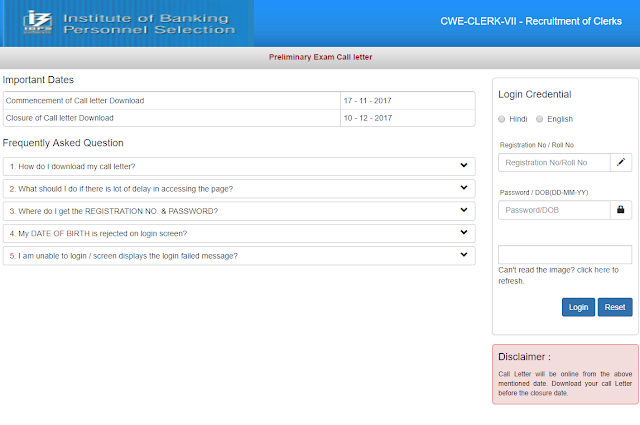
Task: Expand the chevron for FAQ 1 about downloading the call letter
Action: pyautogui.click(x=464, y=165)
